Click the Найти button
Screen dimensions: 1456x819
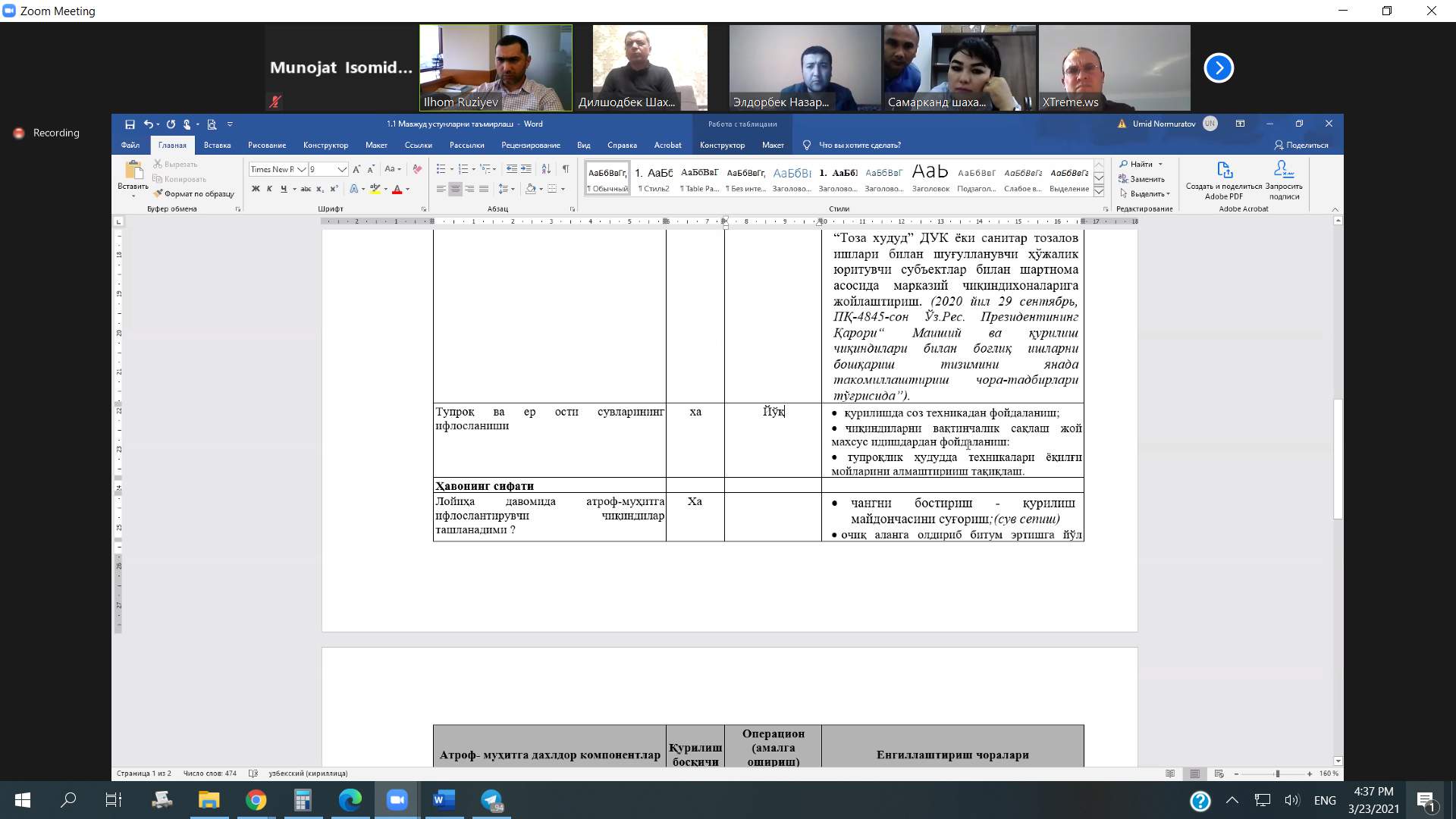1141,164
